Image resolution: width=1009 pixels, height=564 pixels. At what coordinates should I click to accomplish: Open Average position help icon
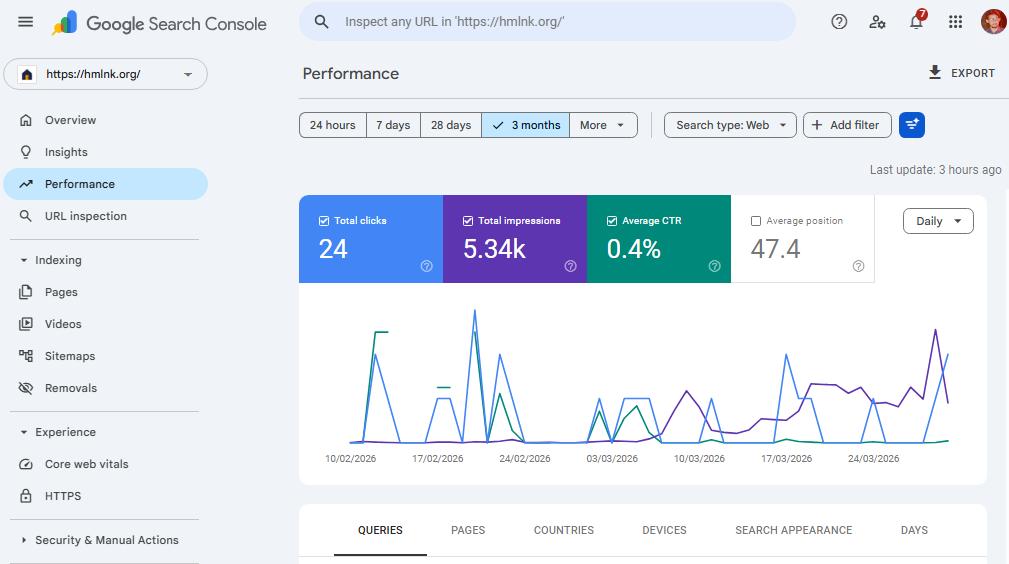(x=858, y=266)
